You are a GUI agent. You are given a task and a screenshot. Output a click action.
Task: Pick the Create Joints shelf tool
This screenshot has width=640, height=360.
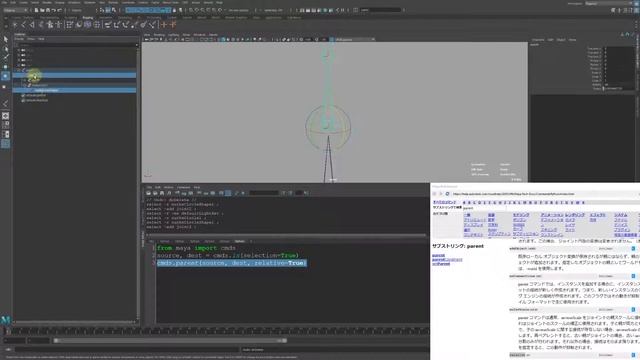[24, 25]
